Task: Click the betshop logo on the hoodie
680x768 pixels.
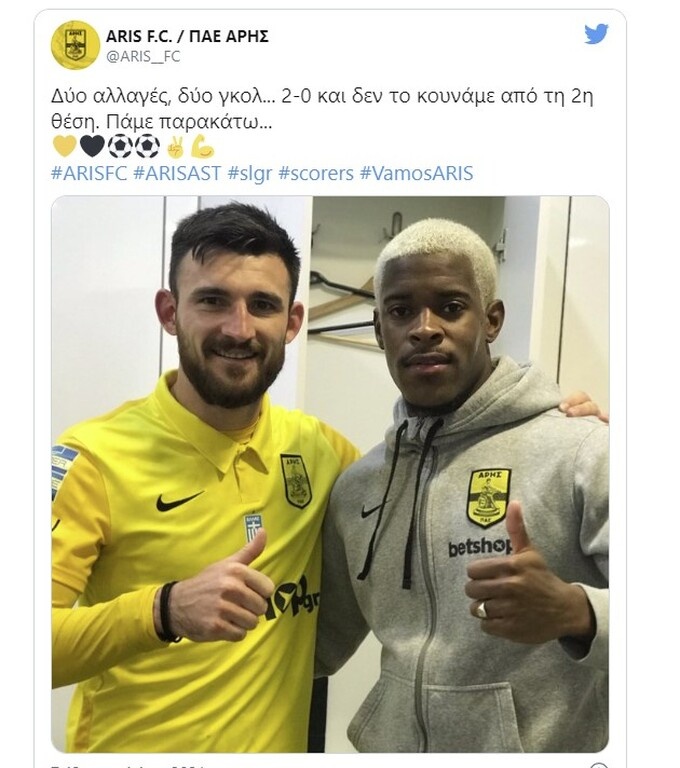Action: [x=480, y=547]
